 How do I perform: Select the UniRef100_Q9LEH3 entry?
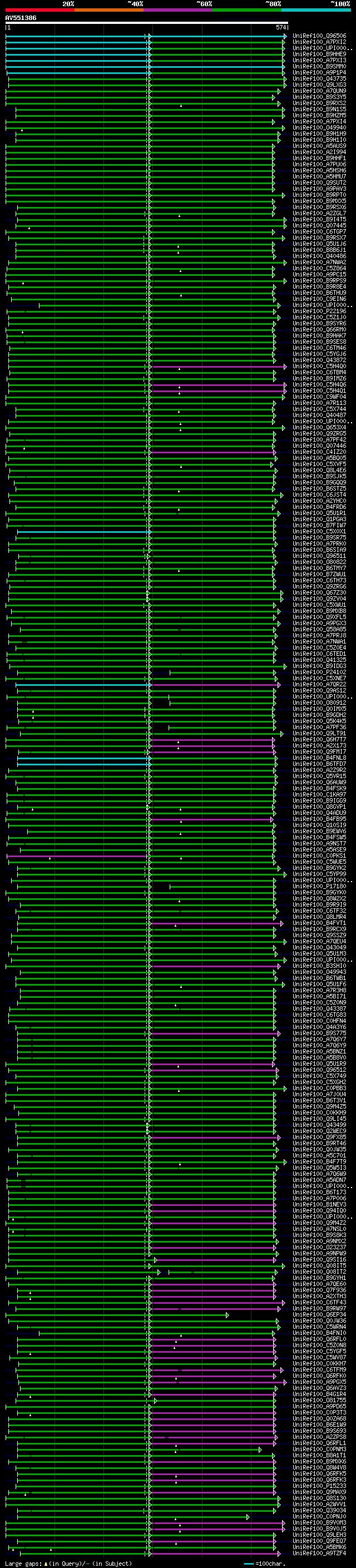coord(319,1535)
